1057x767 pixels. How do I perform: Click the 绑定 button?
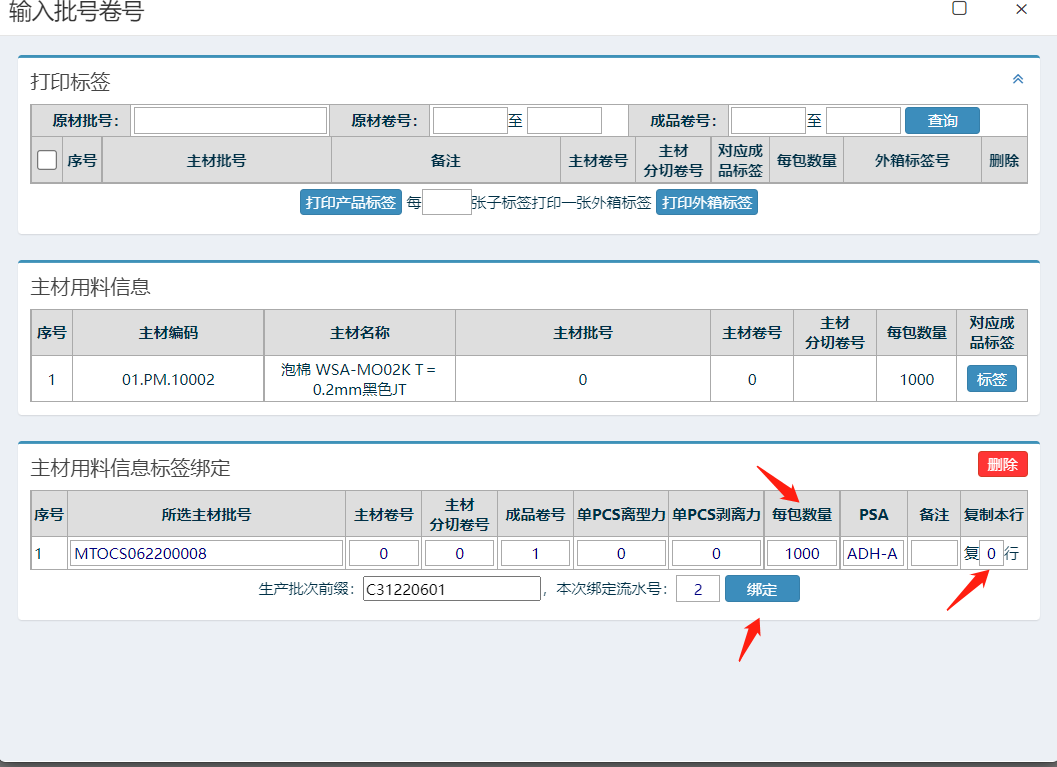click(762, 589)
